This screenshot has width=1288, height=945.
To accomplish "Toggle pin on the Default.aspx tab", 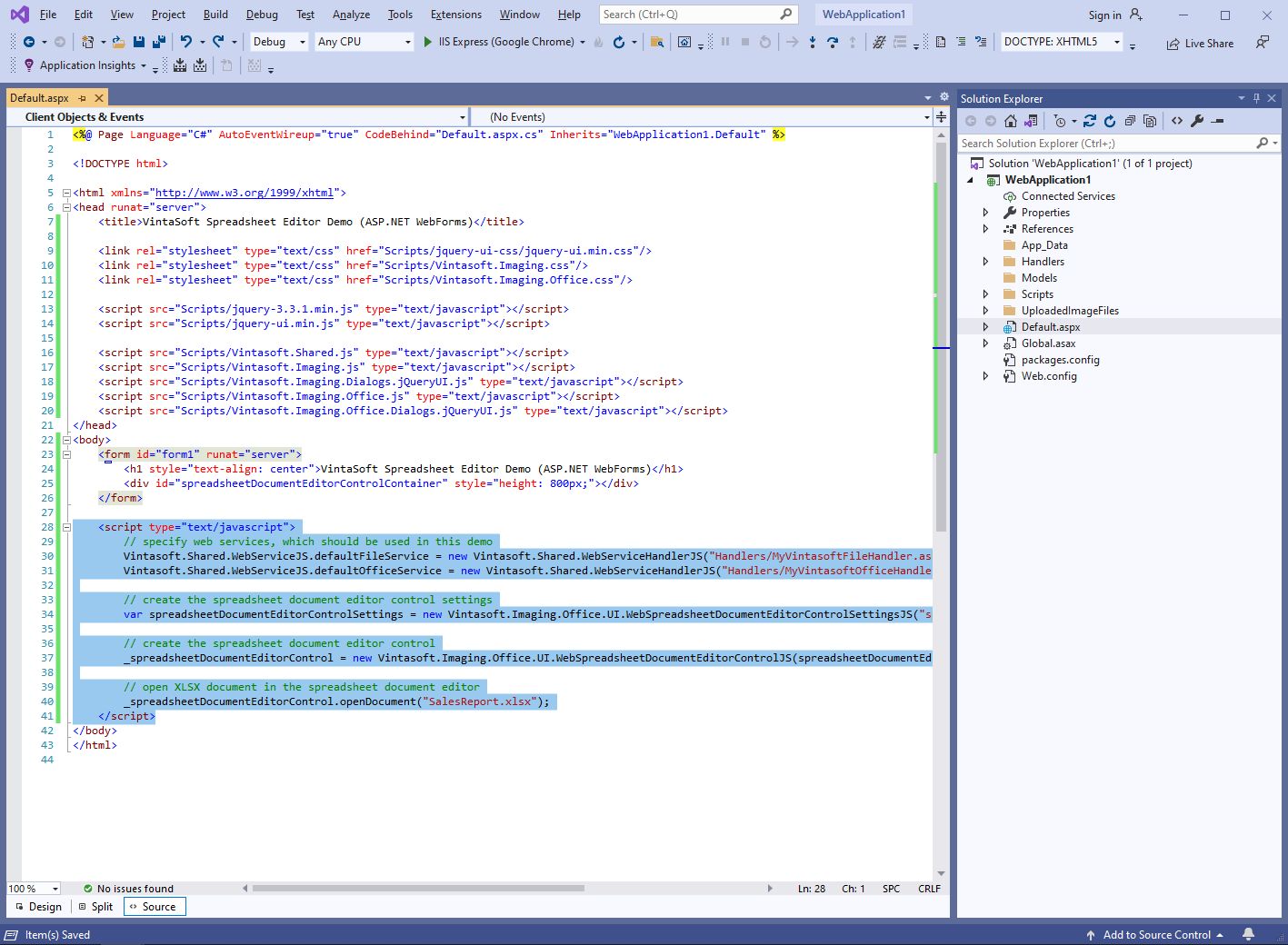I will 82,98.
